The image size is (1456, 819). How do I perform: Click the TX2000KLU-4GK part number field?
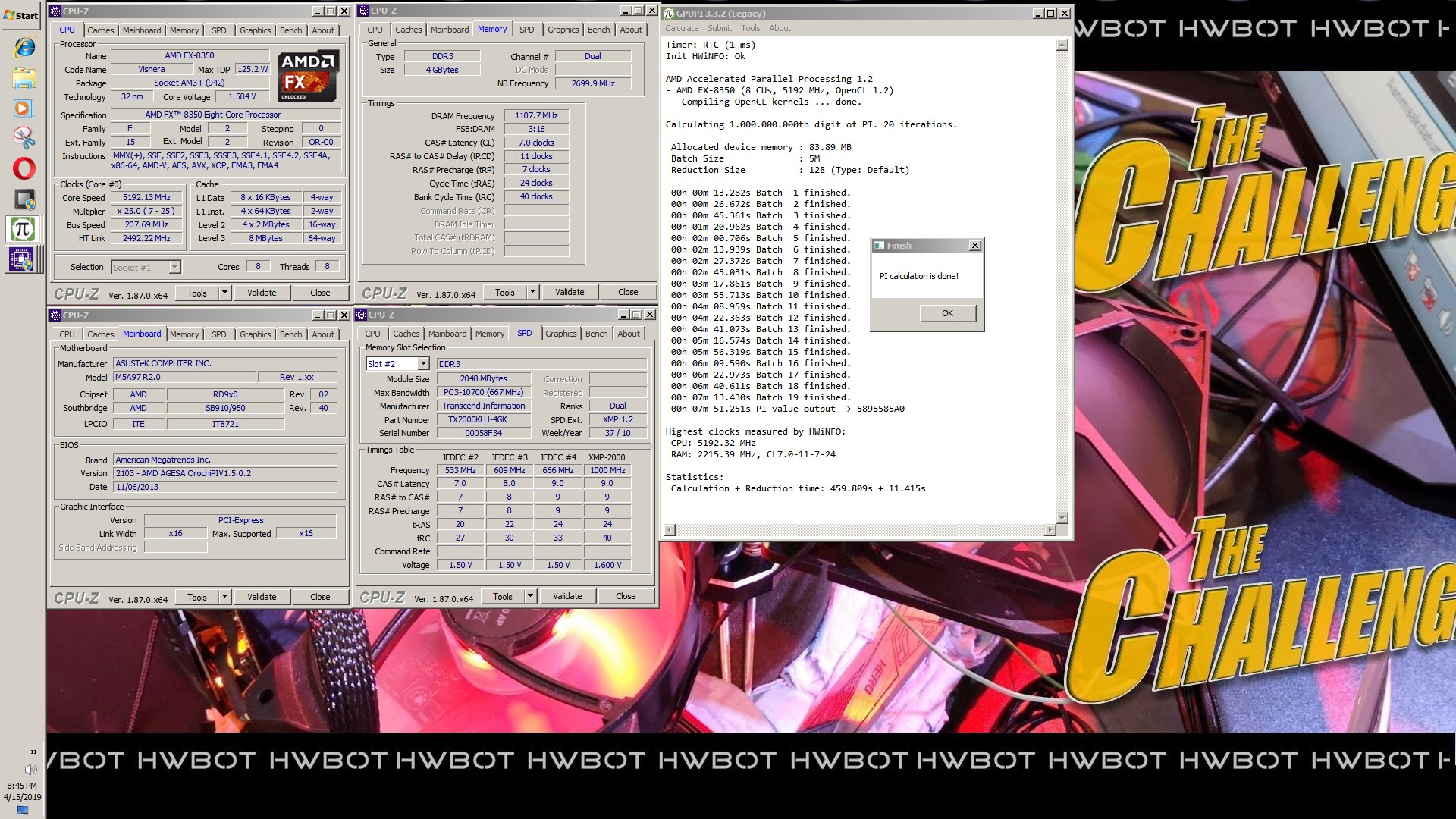click(x=483, y=419)
